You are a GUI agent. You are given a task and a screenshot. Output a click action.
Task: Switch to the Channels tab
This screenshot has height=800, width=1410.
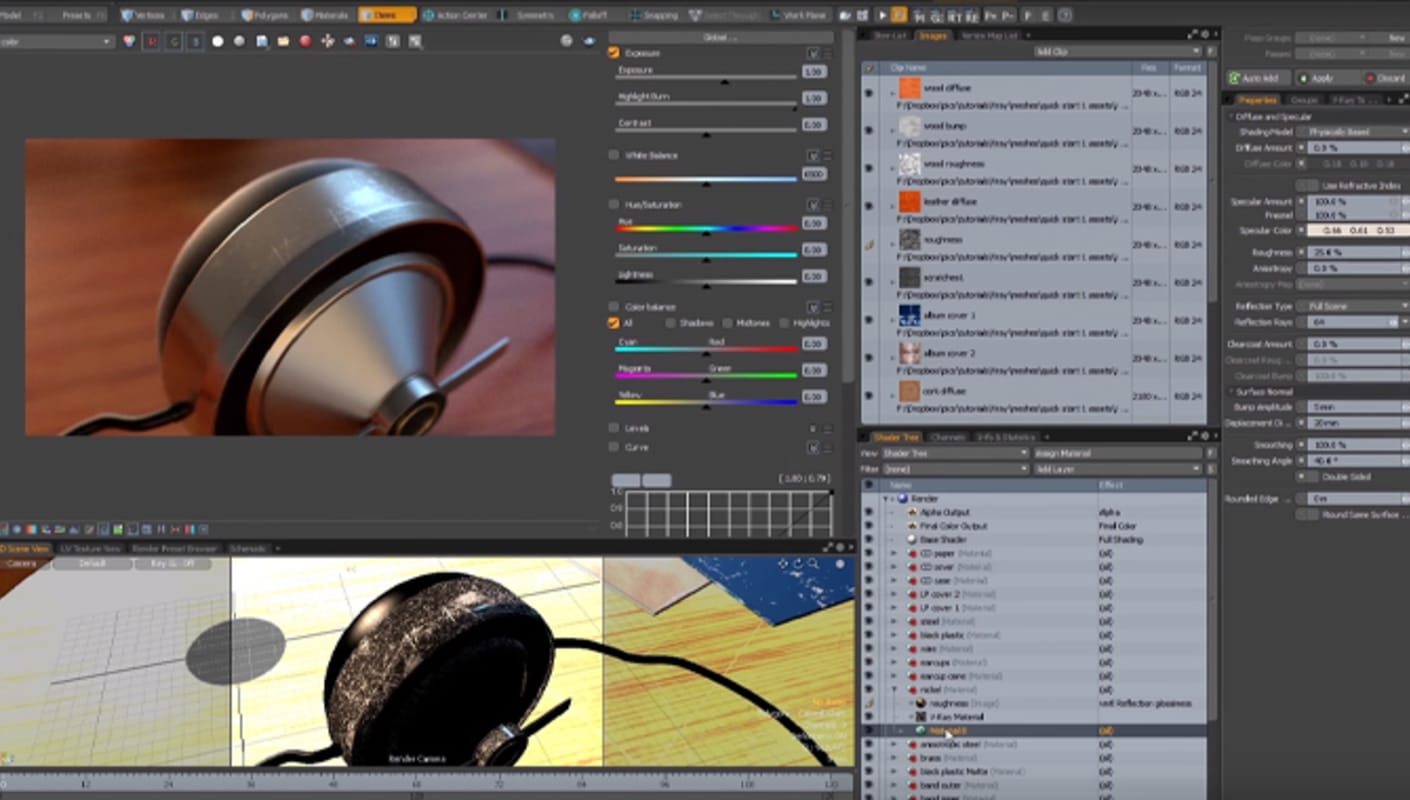947,437
